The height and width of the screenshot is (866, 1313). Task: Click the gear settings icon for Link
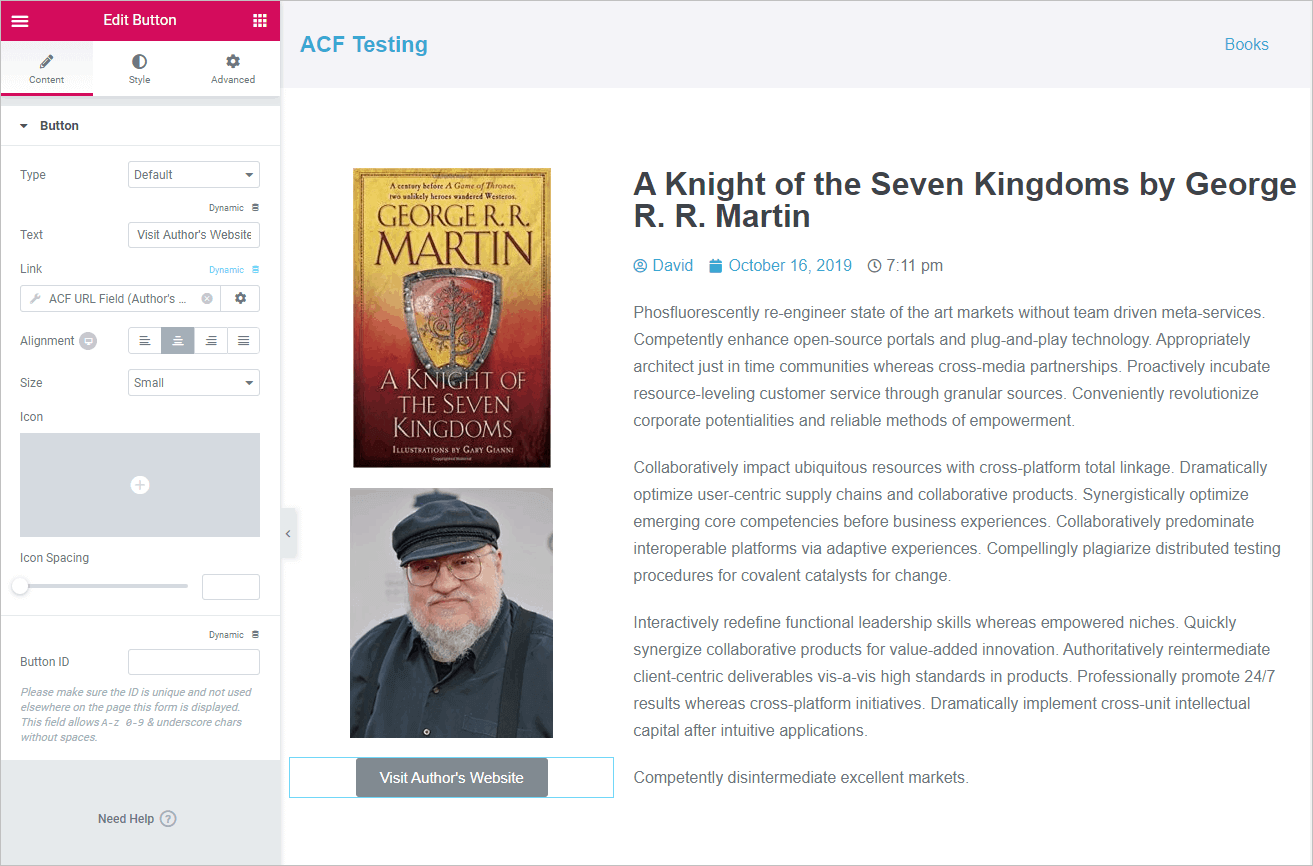pyautogui.click(x=240, y=298)
